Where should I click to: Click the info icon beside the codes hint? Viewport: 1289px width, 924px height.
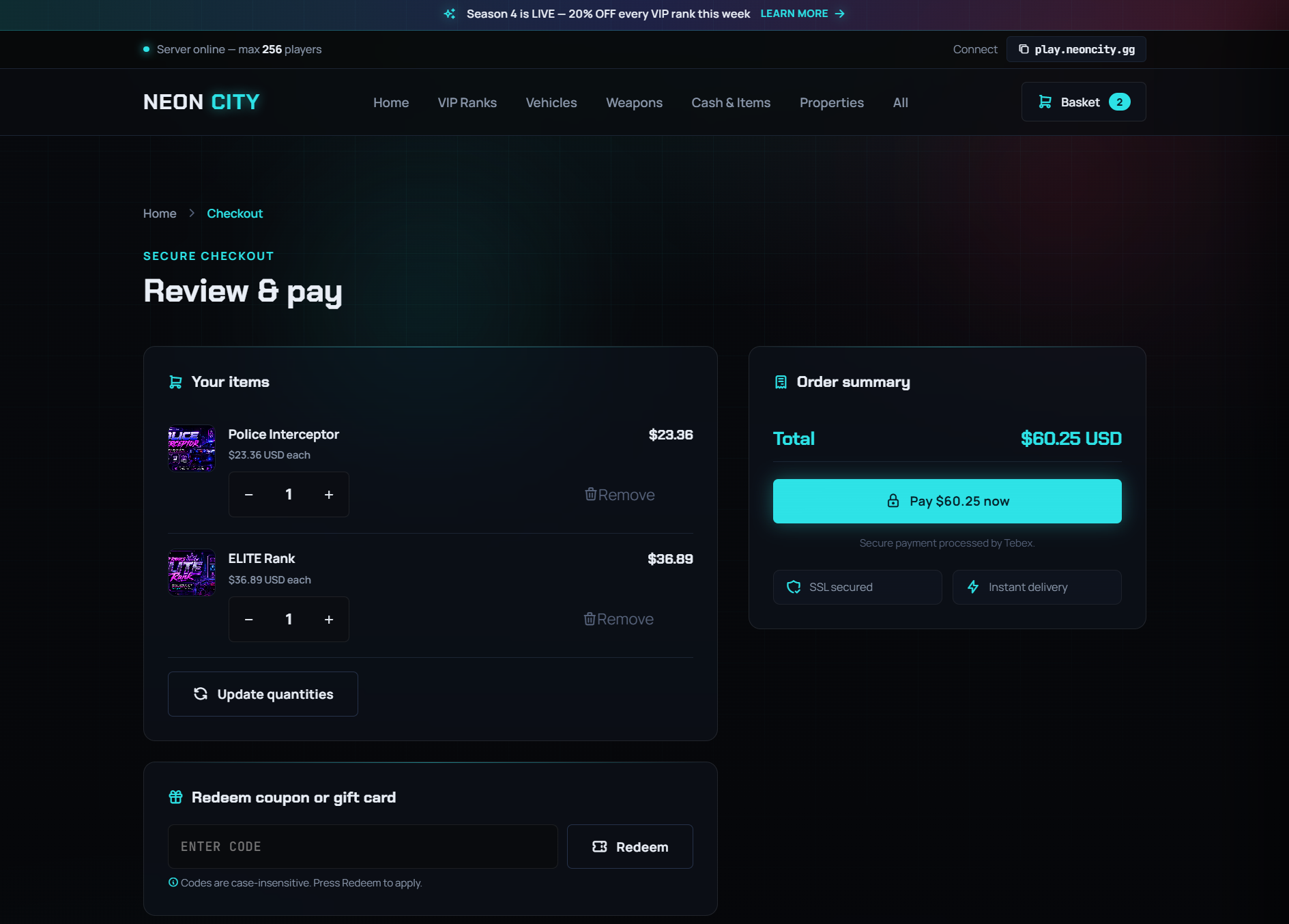pos(173,882)
